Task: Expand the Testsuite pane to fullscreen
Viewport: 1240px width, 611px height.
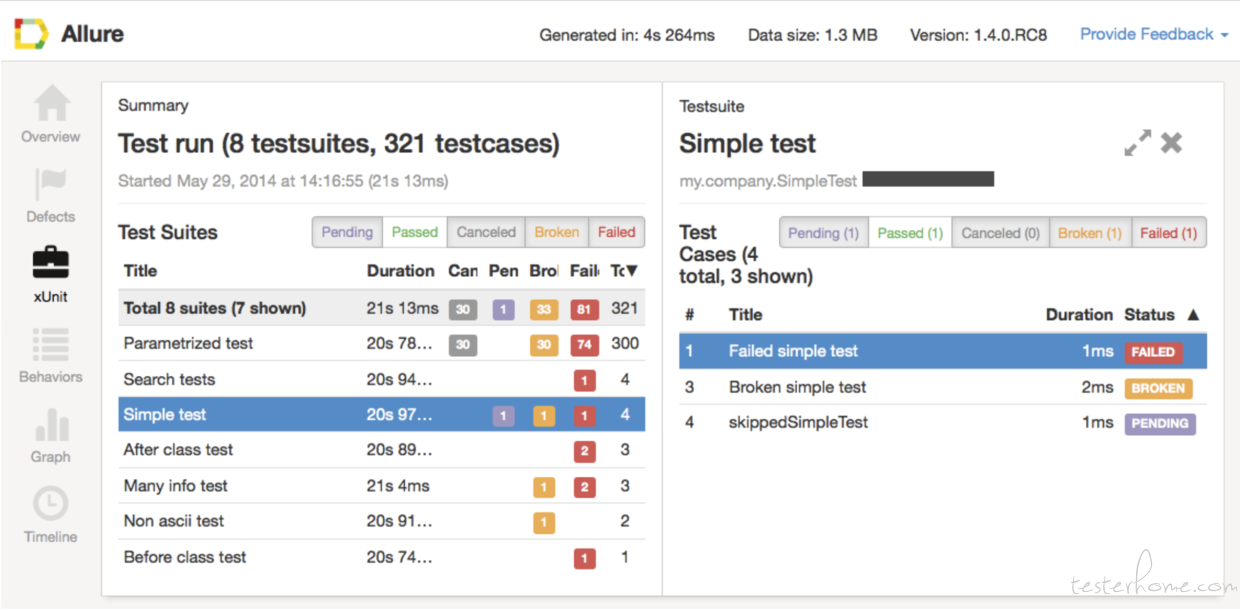Action: [x=1137, y=143]
